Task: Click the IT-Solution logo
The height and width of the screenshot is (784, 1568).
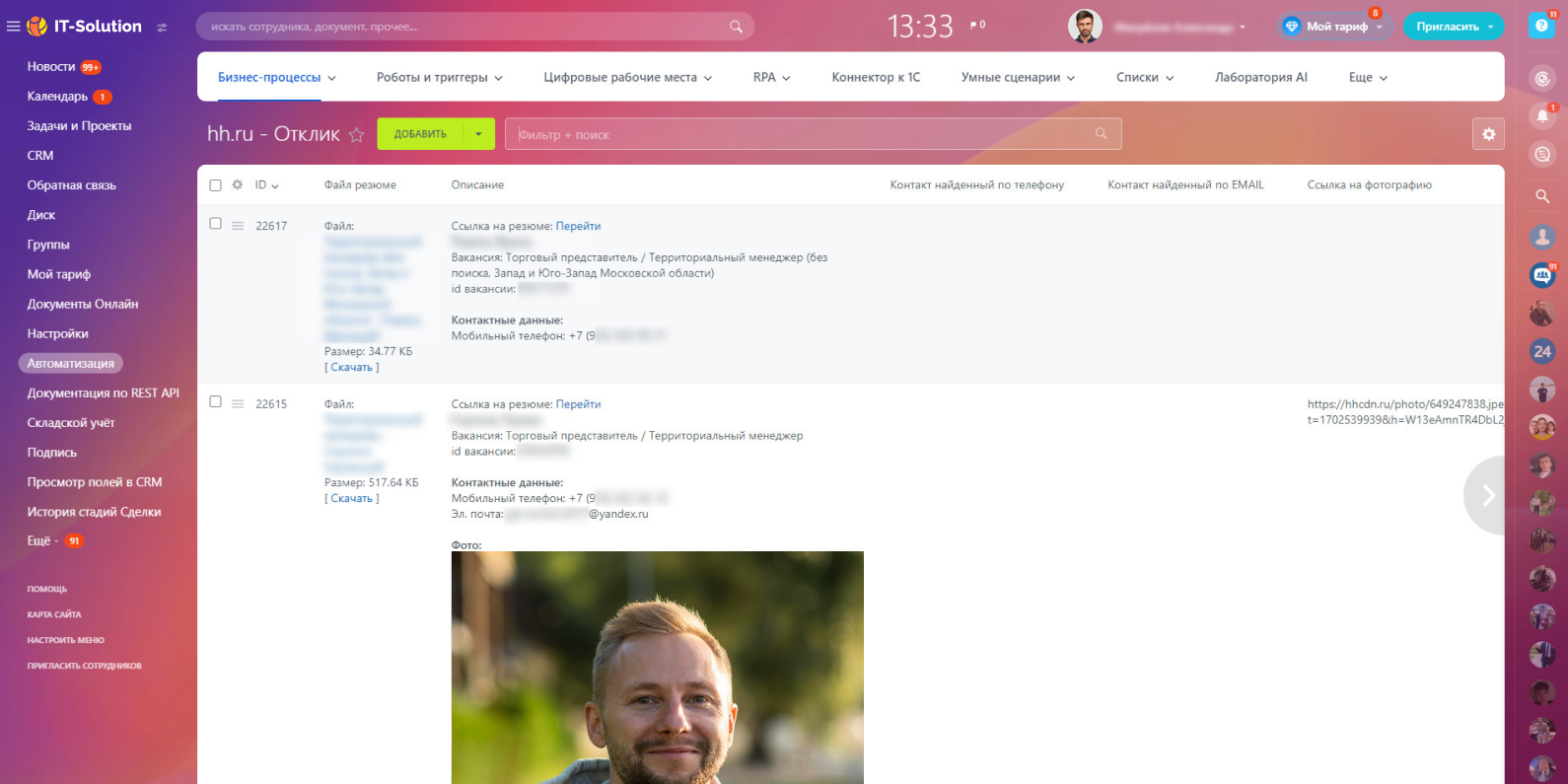Action: (x=85, y=27)
